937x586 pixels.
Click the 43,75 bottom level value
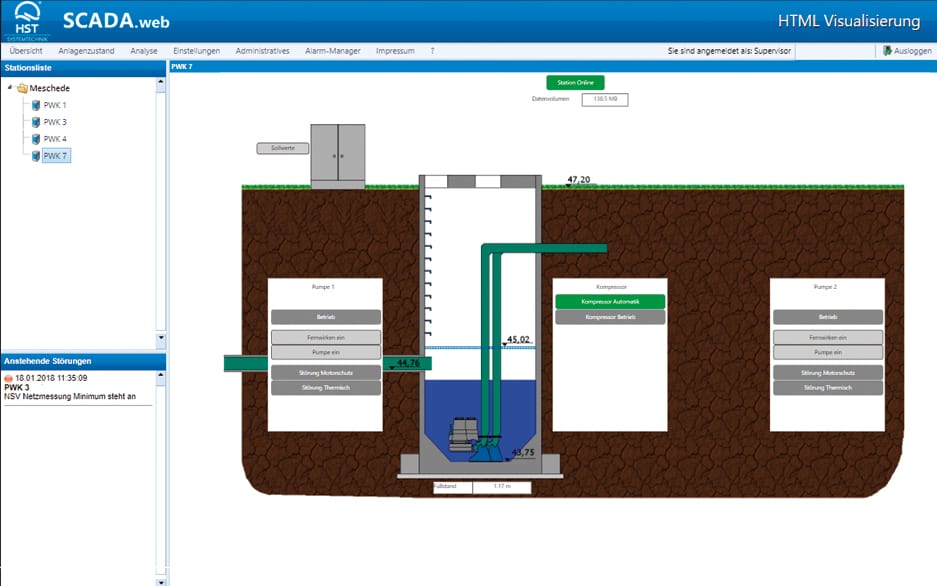coord(523,452)
